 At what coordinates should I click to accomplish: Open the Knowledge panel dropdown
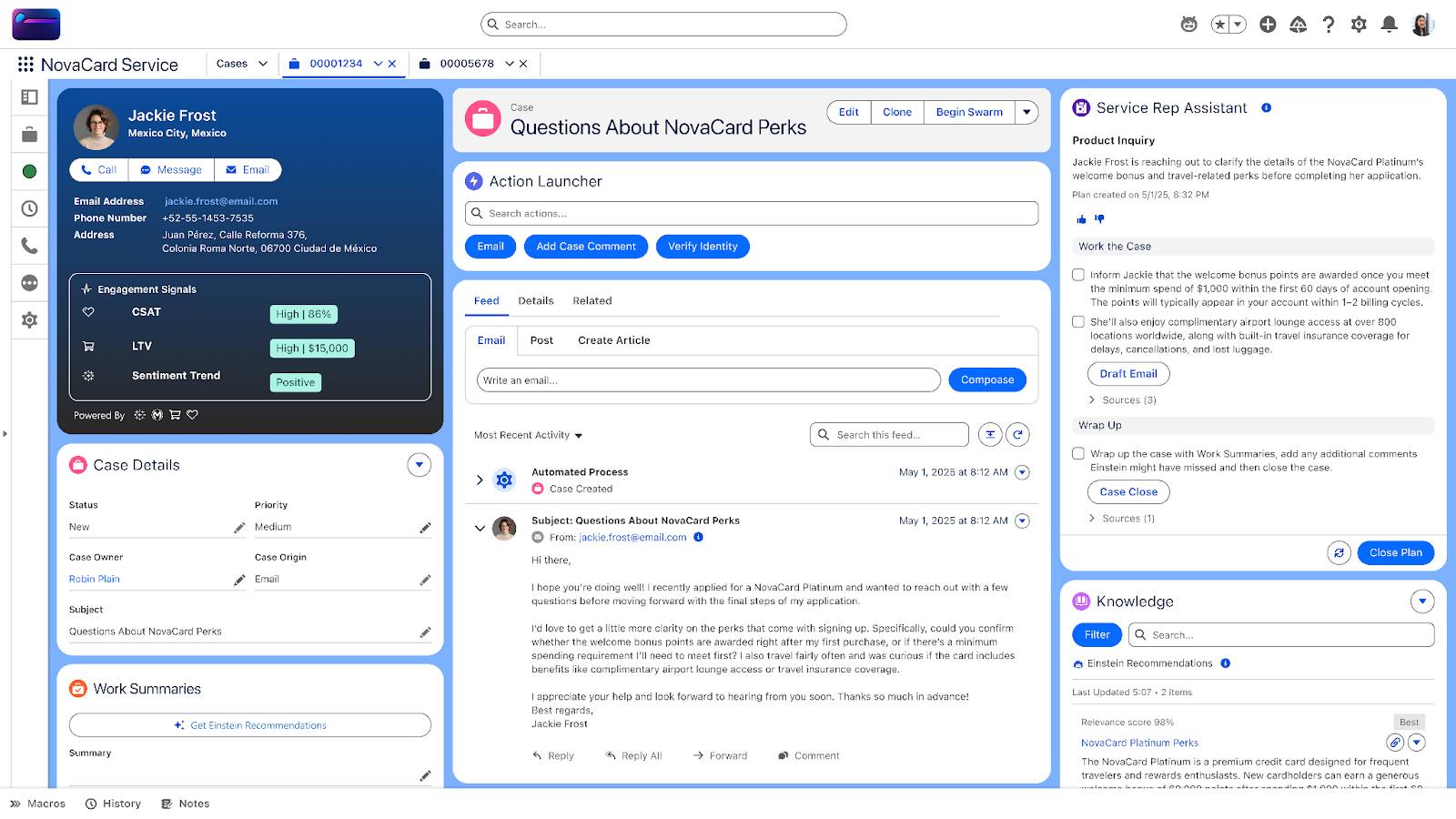coord(1422,602)
